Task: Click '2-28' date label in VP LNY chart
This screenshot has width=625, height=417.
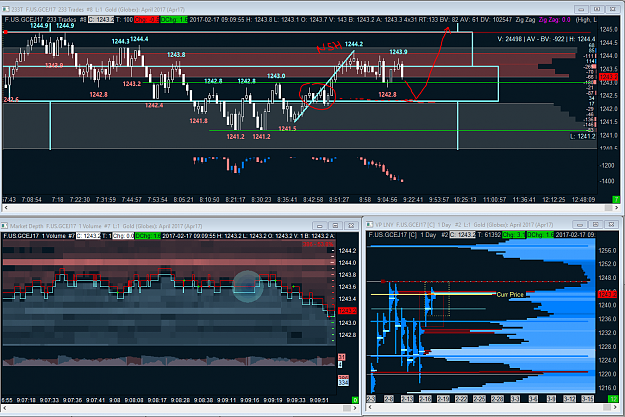Action: coord(497,399)
